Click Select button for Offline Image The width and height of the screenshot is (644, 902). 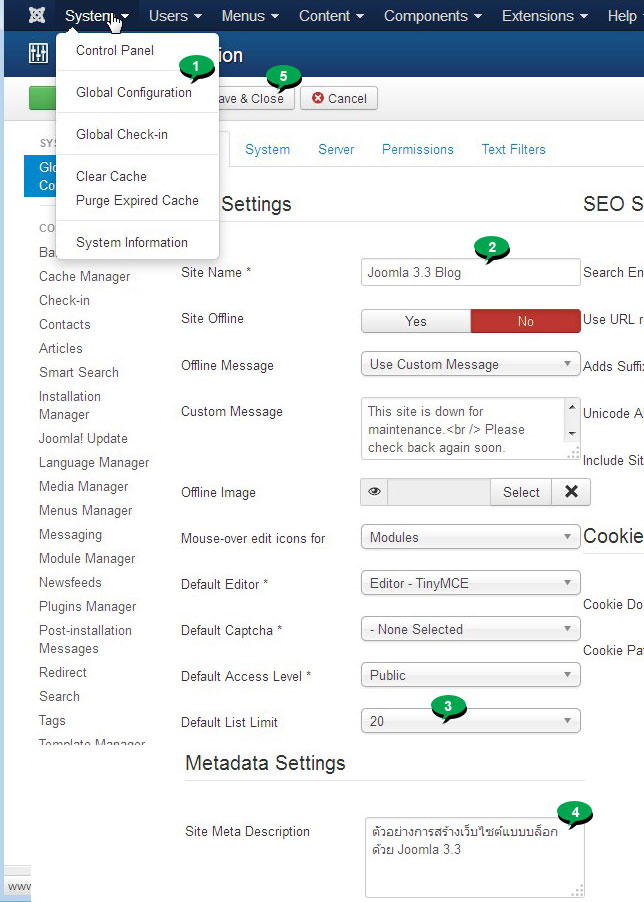click(521, 492)
